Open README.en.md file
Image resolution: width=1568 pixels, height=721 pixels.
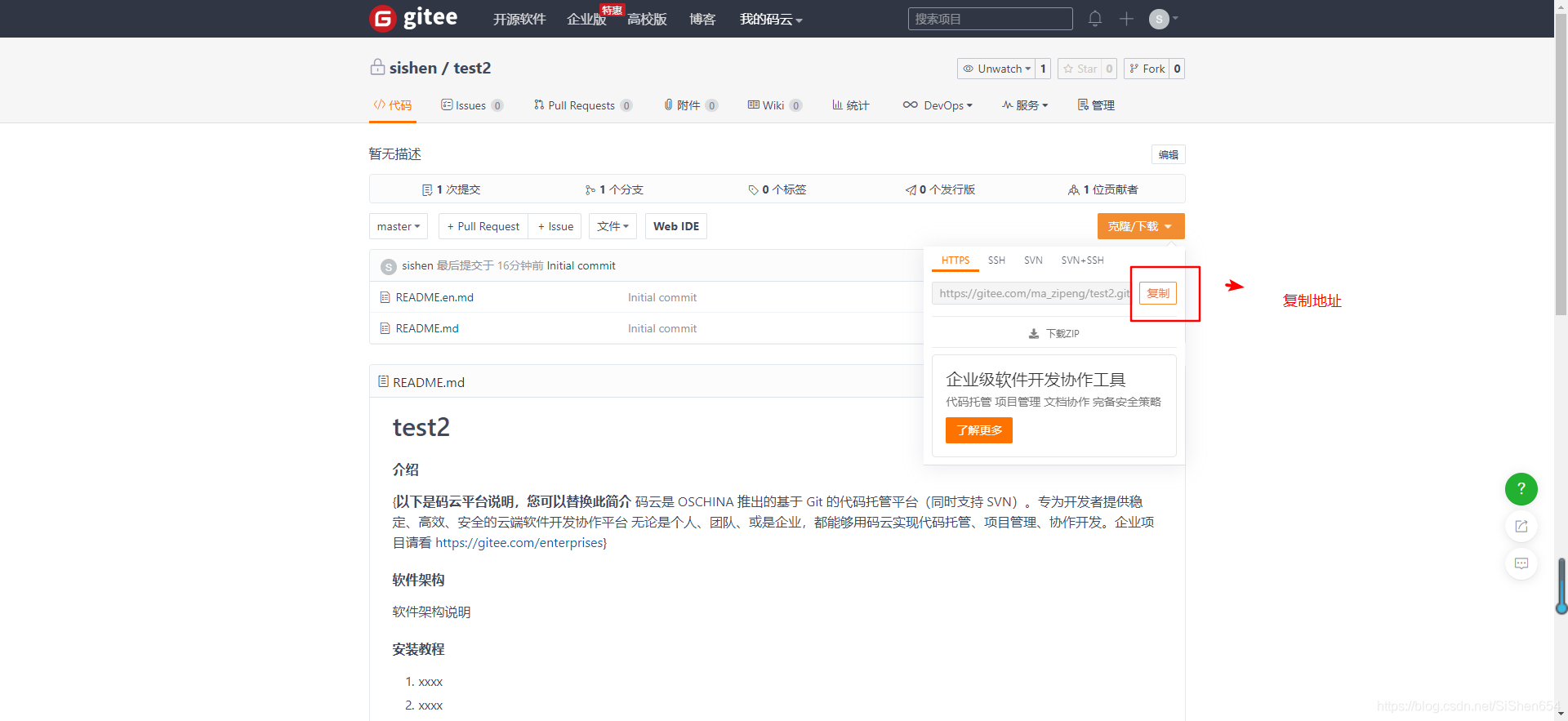pos(434,297)
